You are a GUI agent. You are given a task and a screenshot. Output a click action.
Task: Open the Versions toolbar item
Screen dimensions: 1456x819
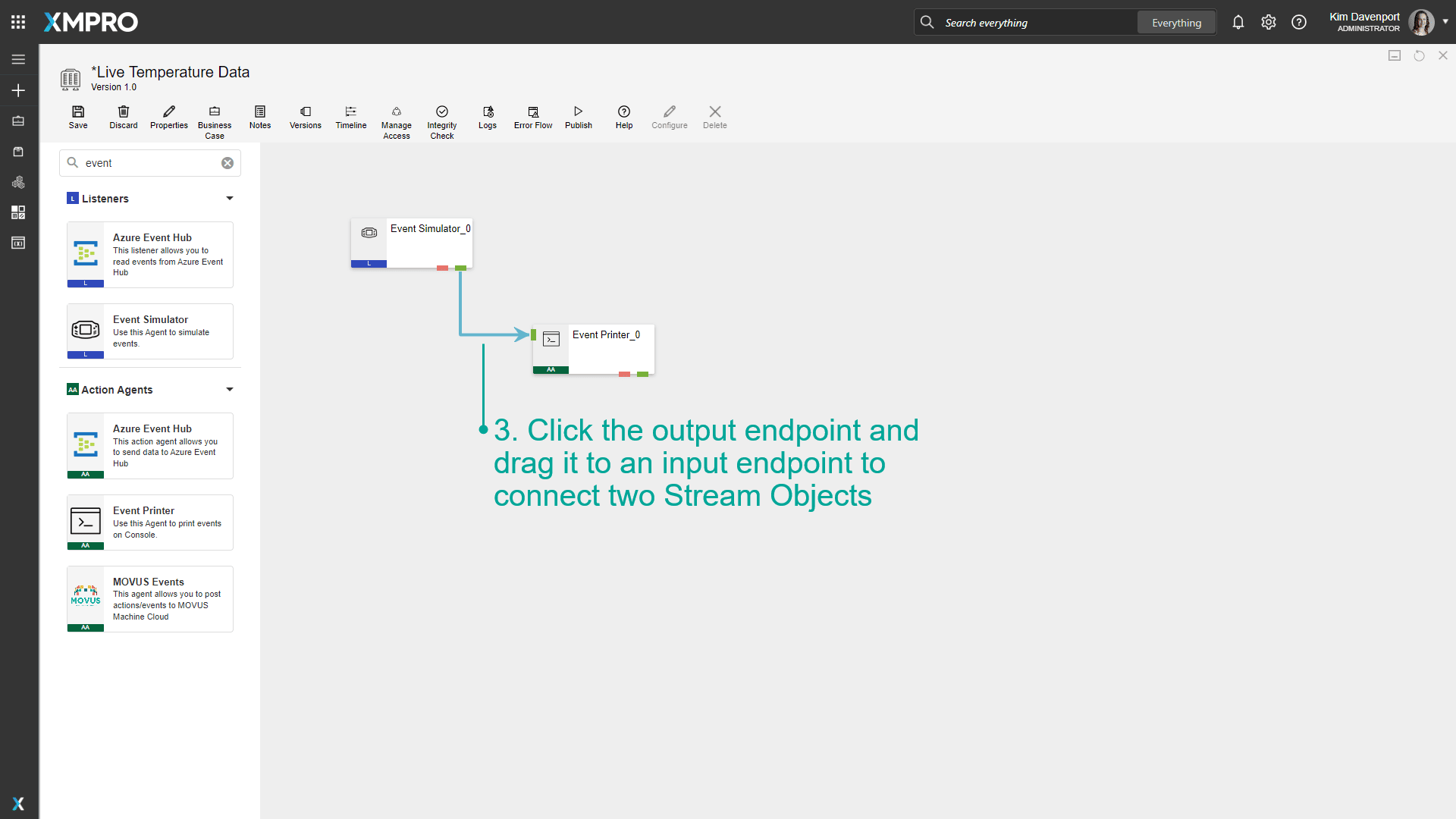[306, 111]
